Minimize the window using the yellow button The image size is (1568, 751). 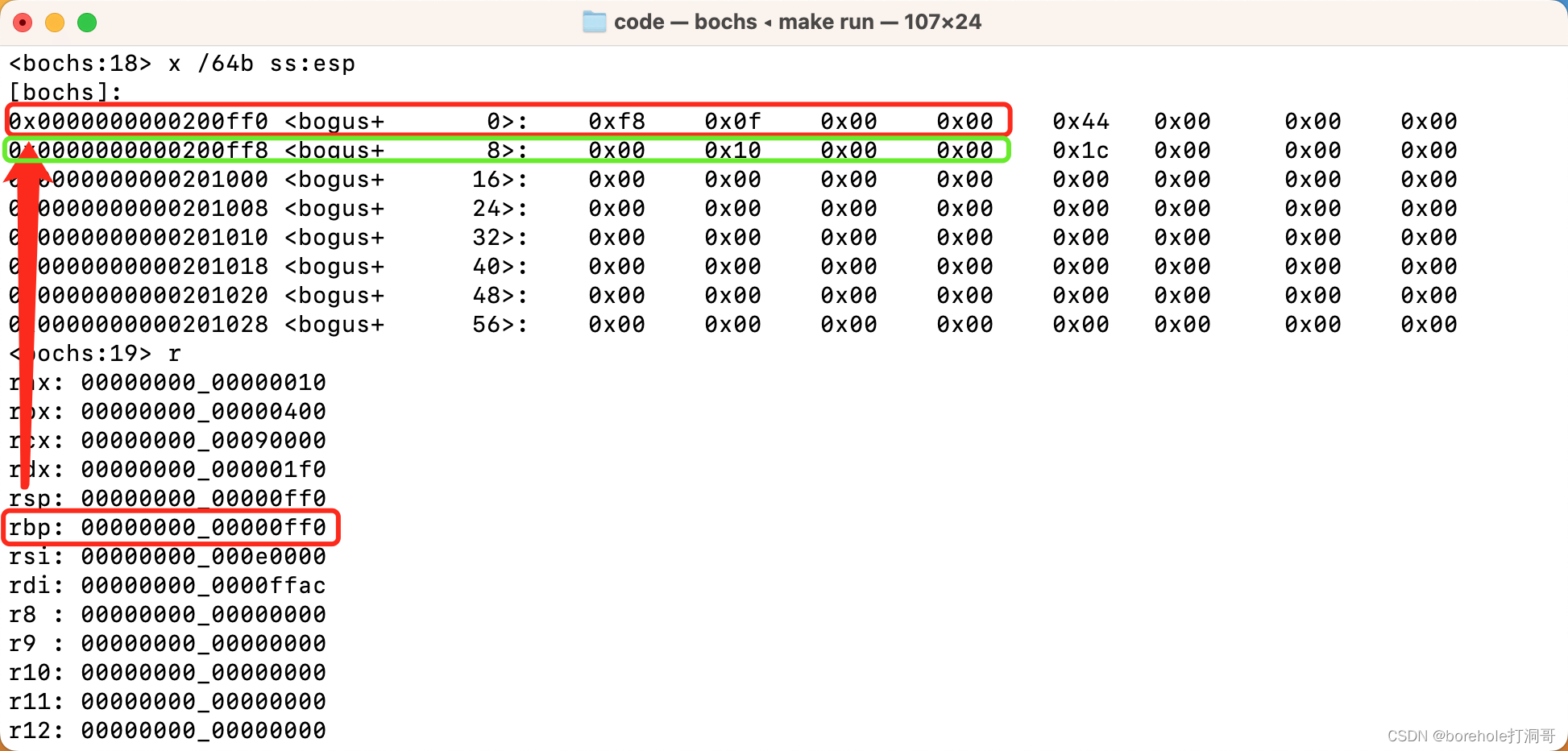(x=55, y=23)
